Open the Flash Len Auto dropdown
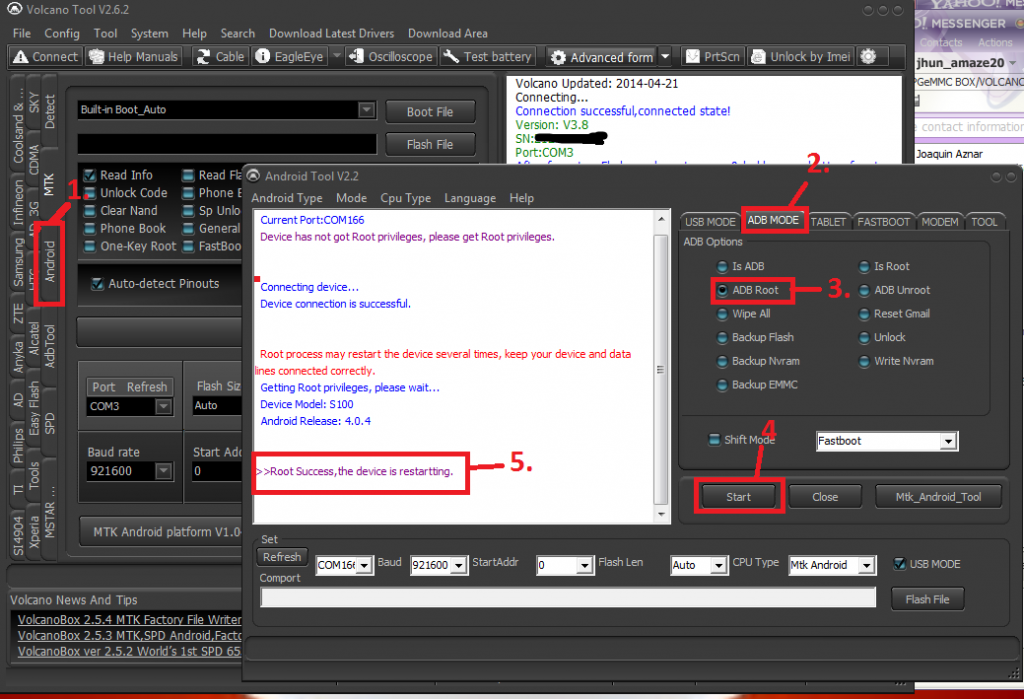Image resolution: width=1024 pixels, height=699 pixels. (x=718, y=565)
